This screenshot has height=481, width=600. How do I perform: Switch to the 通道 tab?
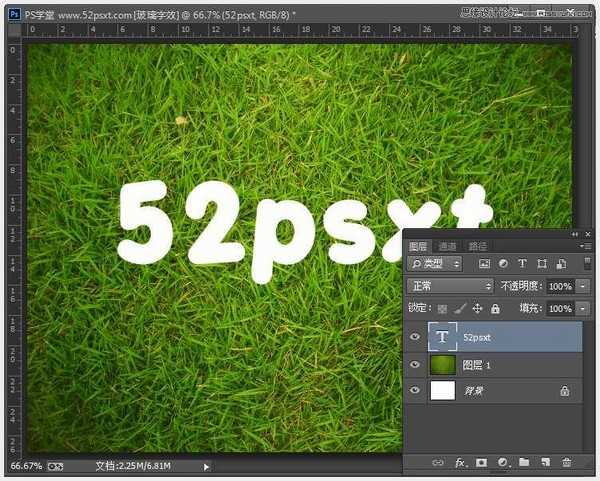[448, 246]
